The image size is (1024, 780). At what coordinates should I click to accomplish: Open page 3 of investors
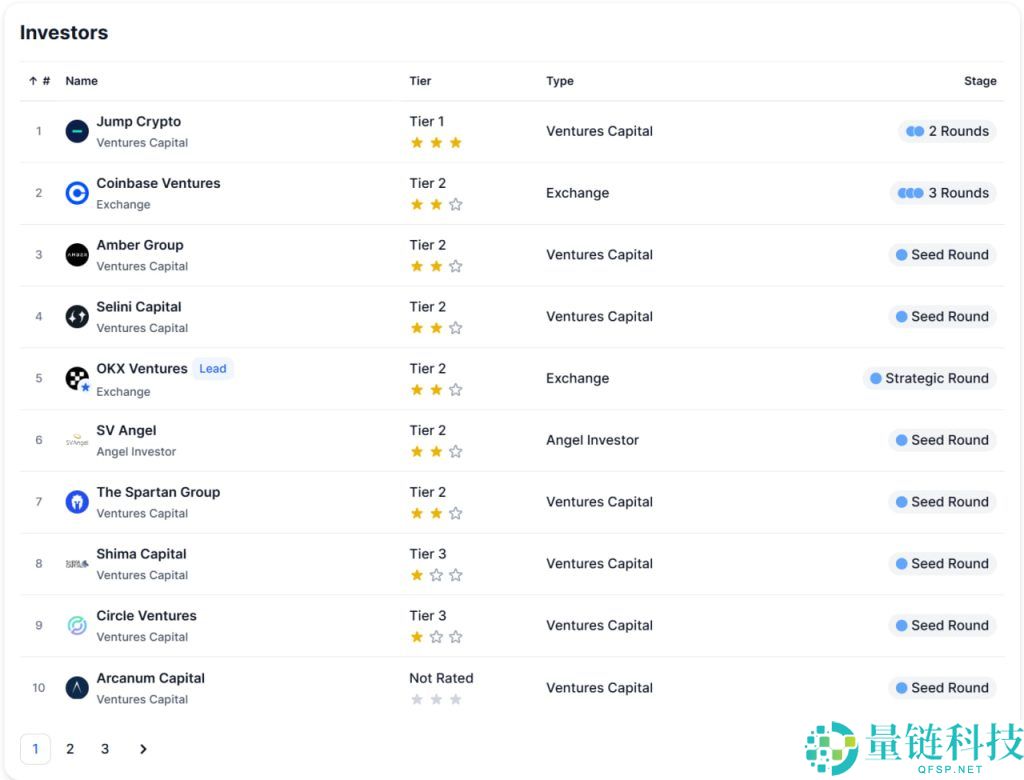coord(105,749)
